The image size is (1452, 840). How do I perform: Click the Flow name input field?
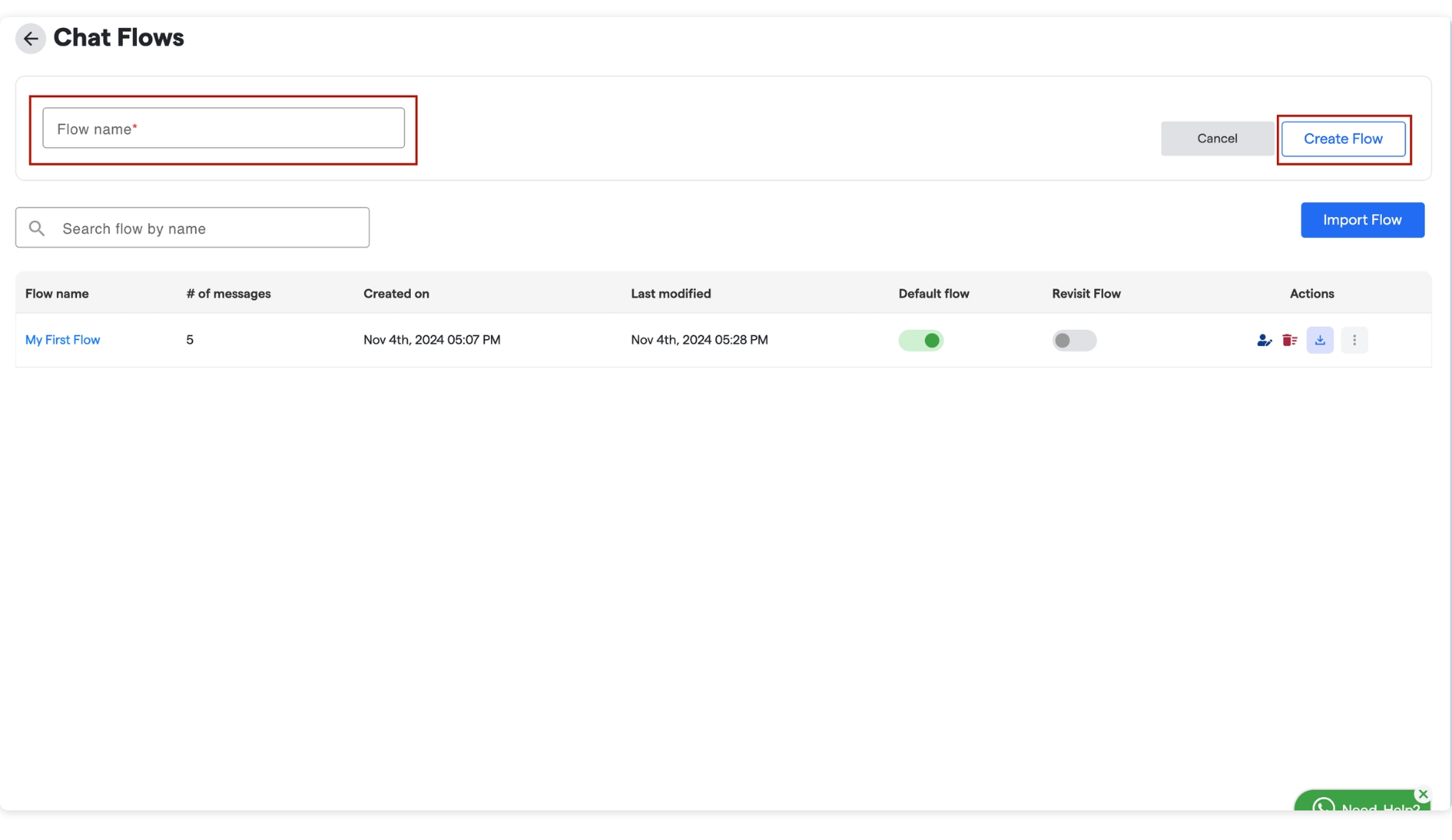pyautogui.click(x=223, y=128)
